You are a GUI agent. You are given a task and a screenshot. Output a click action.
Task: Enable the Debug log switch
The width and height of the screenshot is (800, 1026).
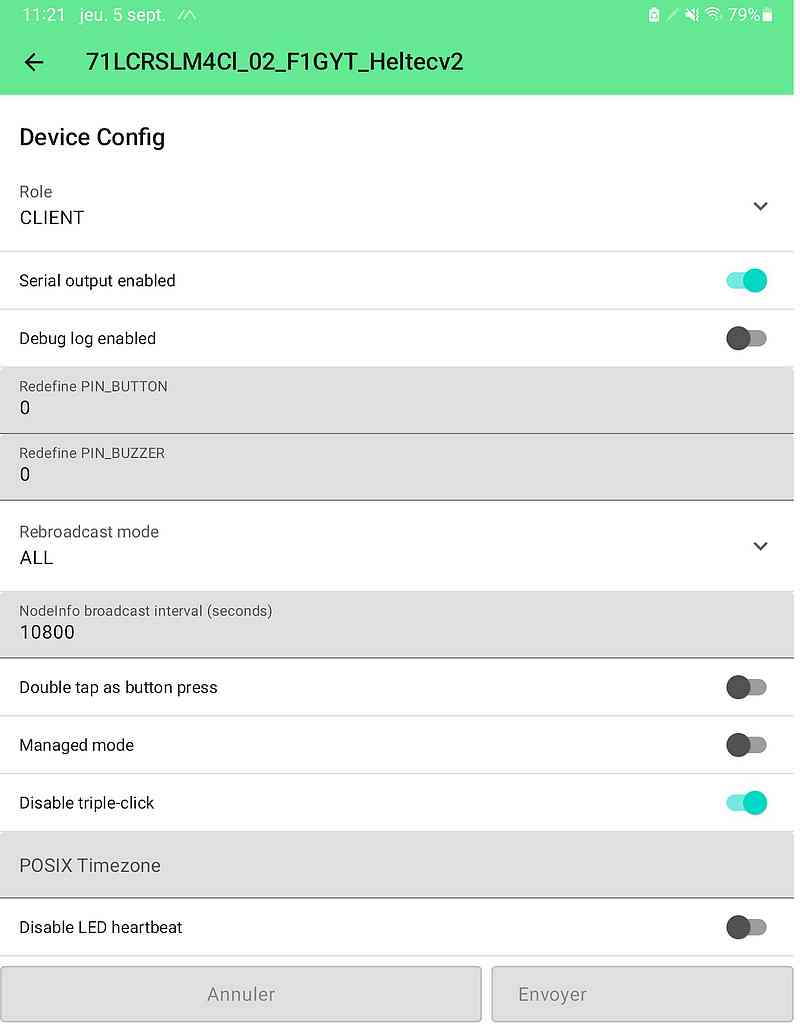[x=746, y=338]
